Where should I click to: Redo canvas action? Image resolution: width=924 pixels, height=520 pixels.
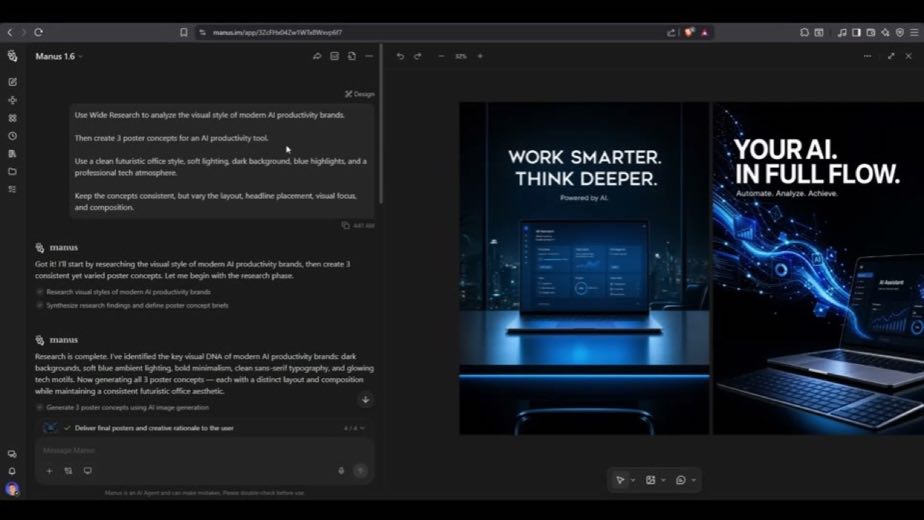pos(418,56)
